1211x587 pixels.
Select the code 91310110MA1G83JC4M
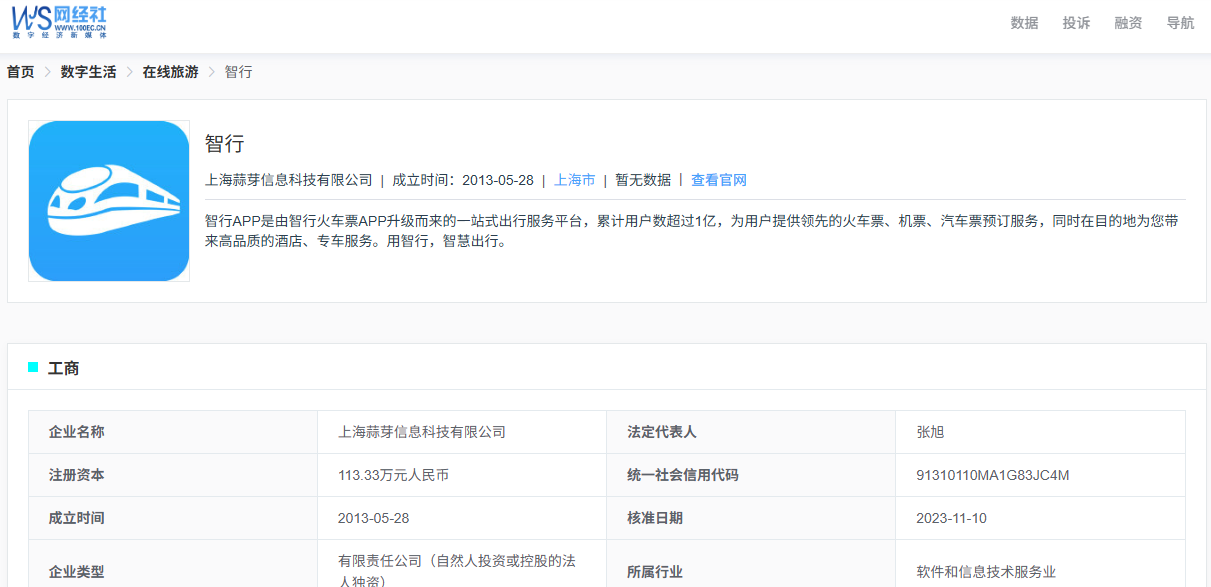click(993, 475)
